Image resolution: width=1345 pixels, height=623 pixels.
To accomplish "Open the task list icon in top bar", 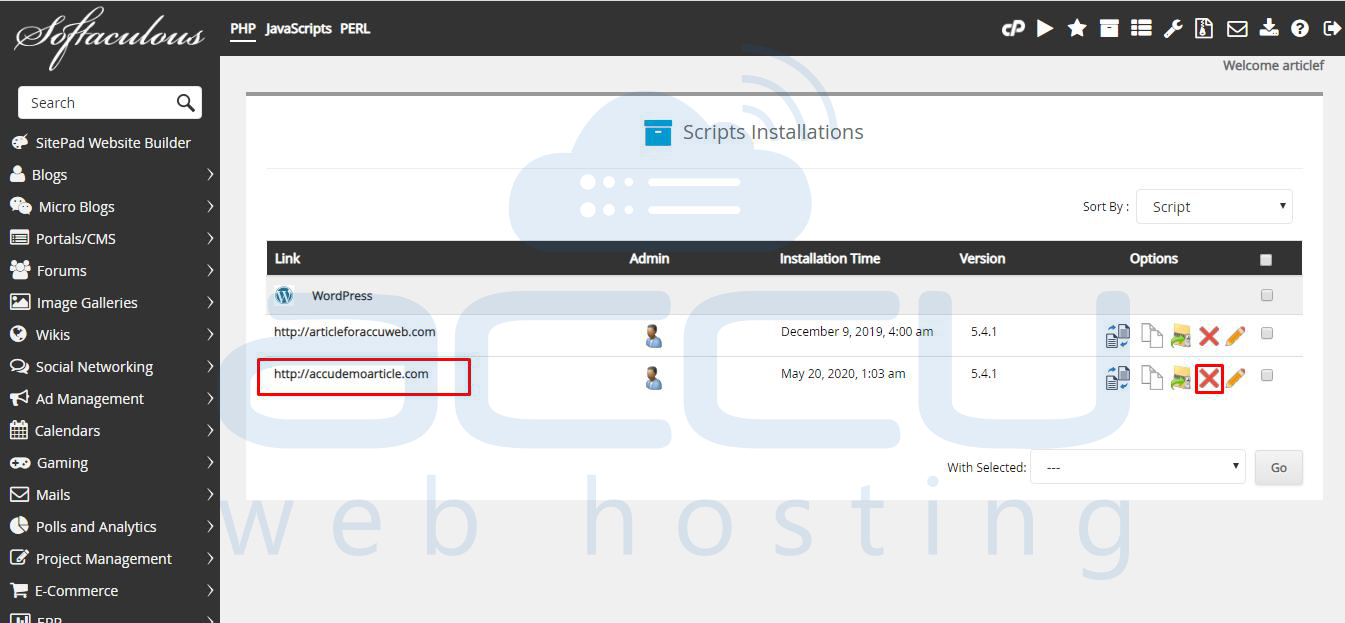I will [x=1141, y=28].
